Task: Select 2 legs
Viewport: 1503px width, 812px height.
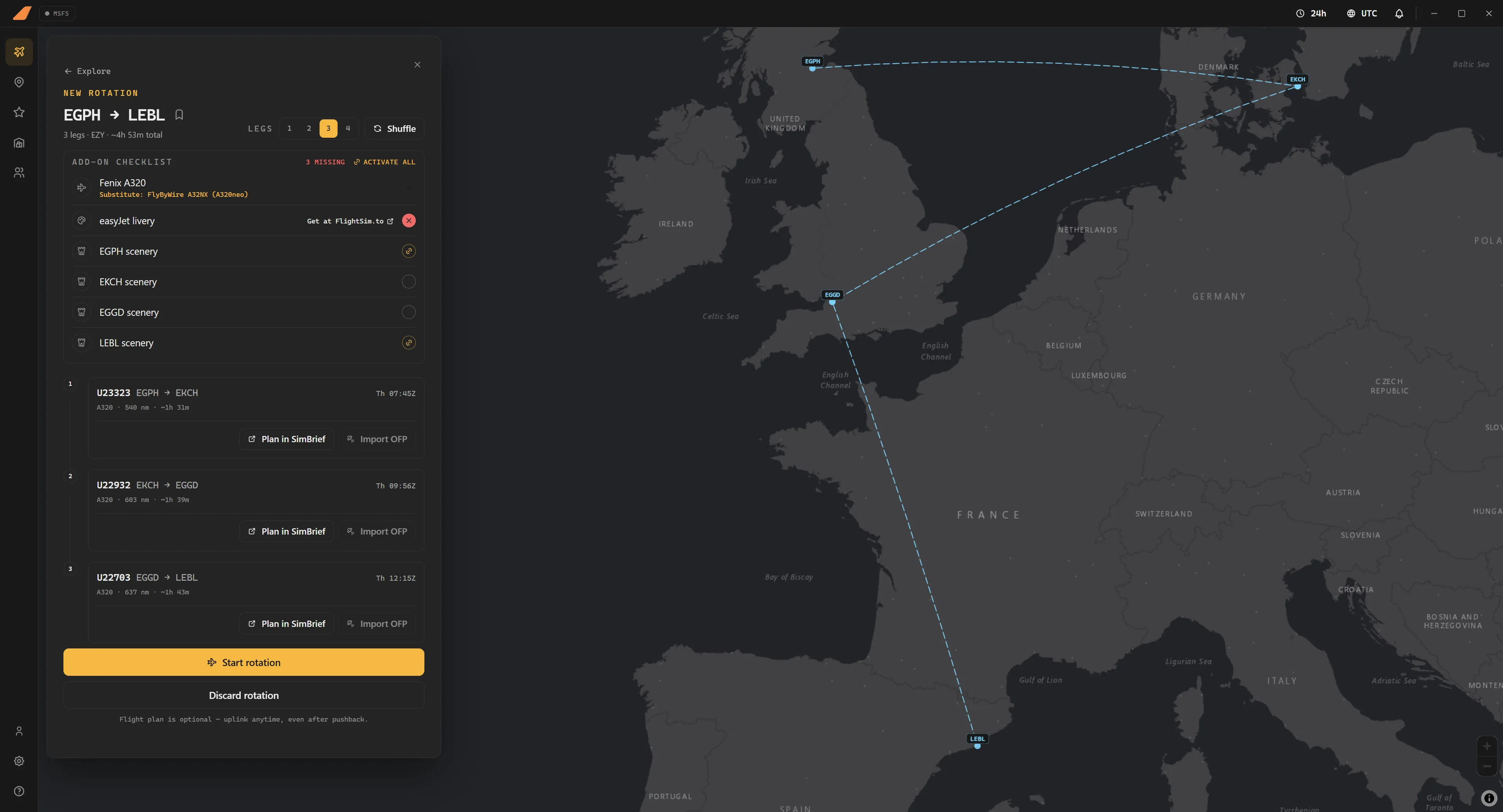Action: coord(309,128)
